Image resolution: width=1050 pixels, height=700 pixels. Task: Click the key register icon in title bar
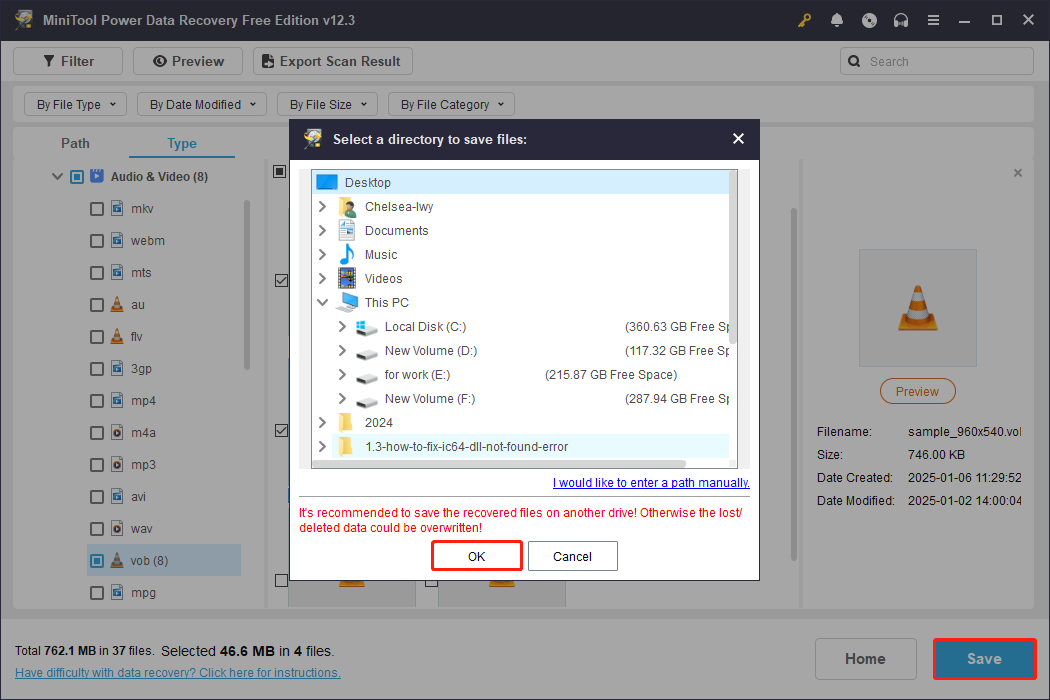pyautogui.click(x=804, y=20)
